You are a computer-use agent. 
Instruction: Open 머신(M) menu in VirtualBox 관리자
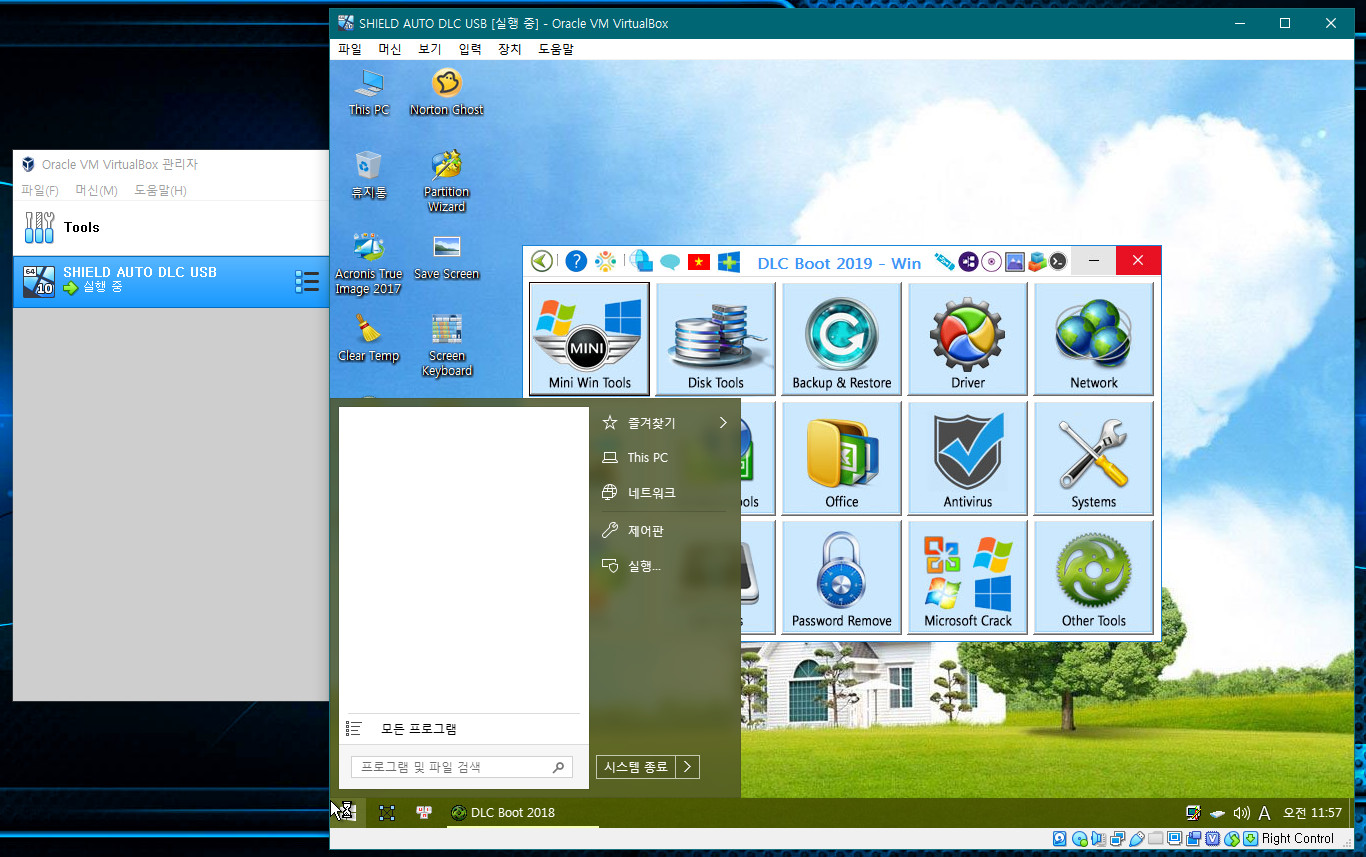tap(97, 190)
